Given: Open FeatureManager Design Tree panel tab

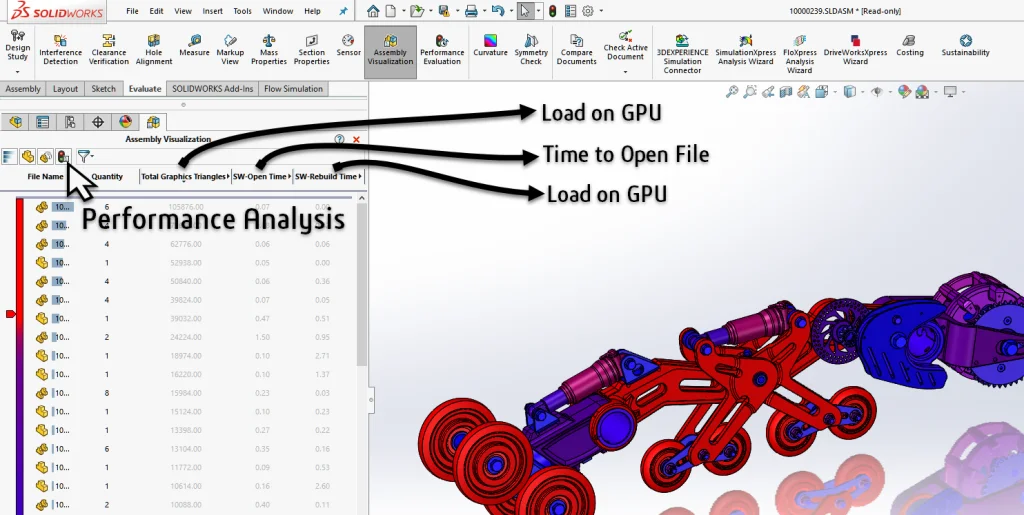Looking at the screenshot, I should tap(16, 122).
